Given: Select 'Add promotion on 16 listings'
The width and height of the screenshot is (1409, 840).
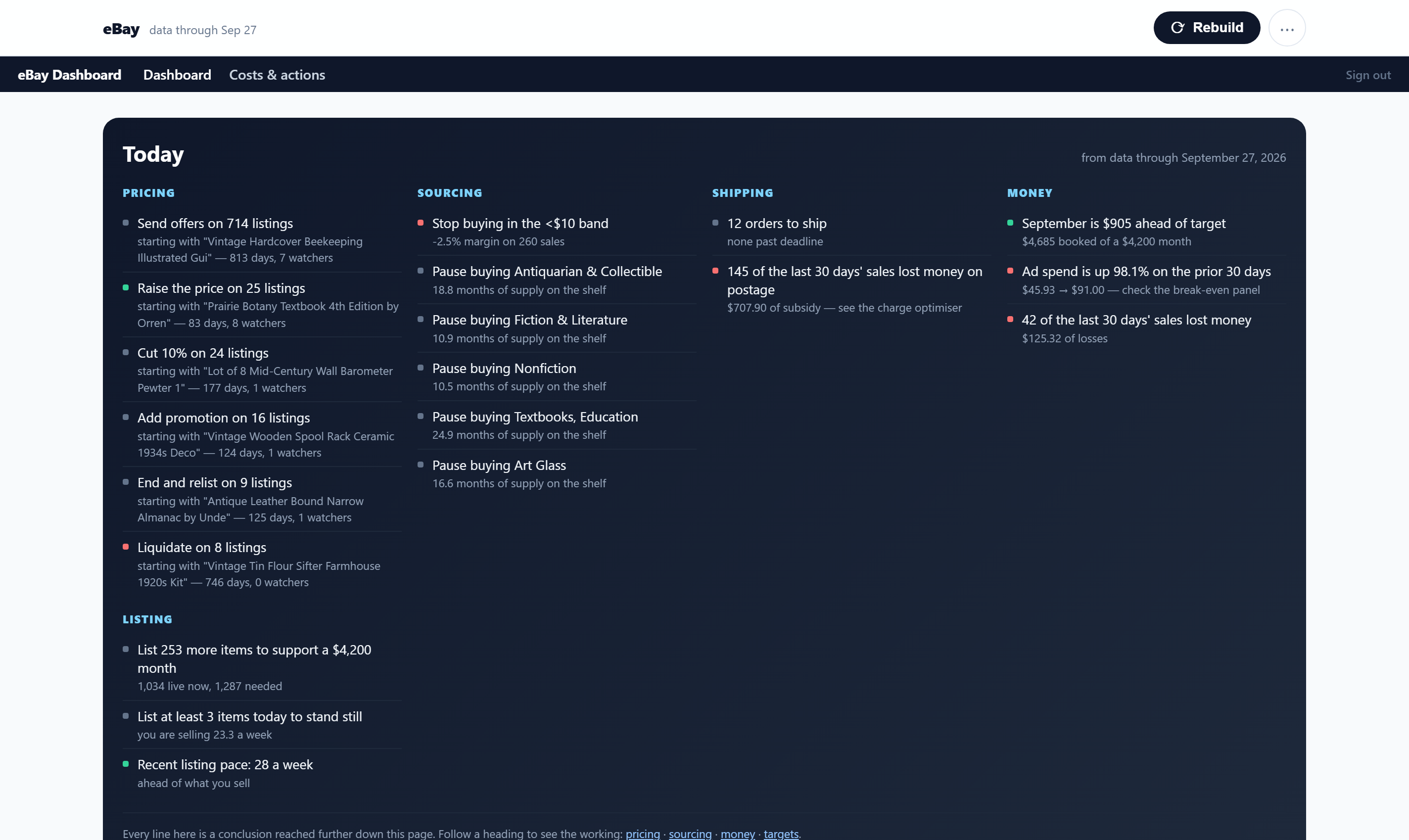Looking at the screenshot, I should (224, 418).
